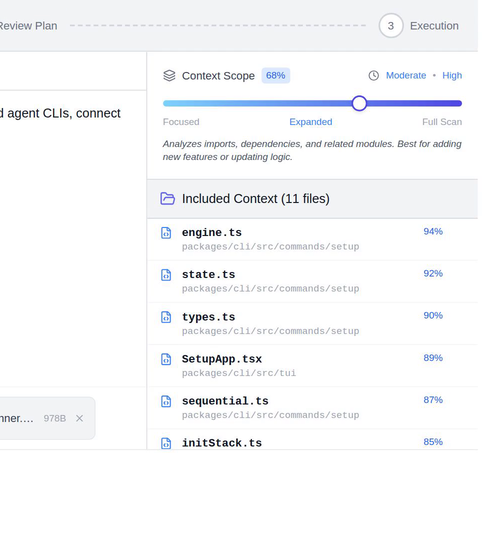Open engine.ts in the context list
This screenshot has width=490, height=540.
[312, 239]
